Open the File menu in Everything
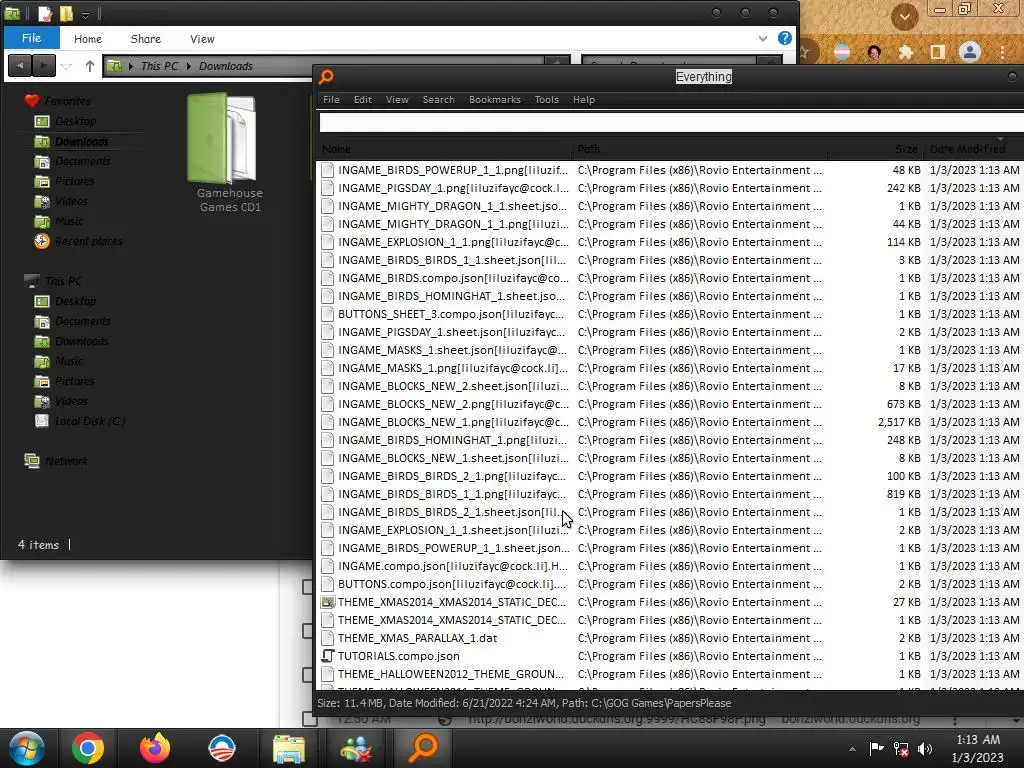The image size is (1024, 768). (331, 100)
